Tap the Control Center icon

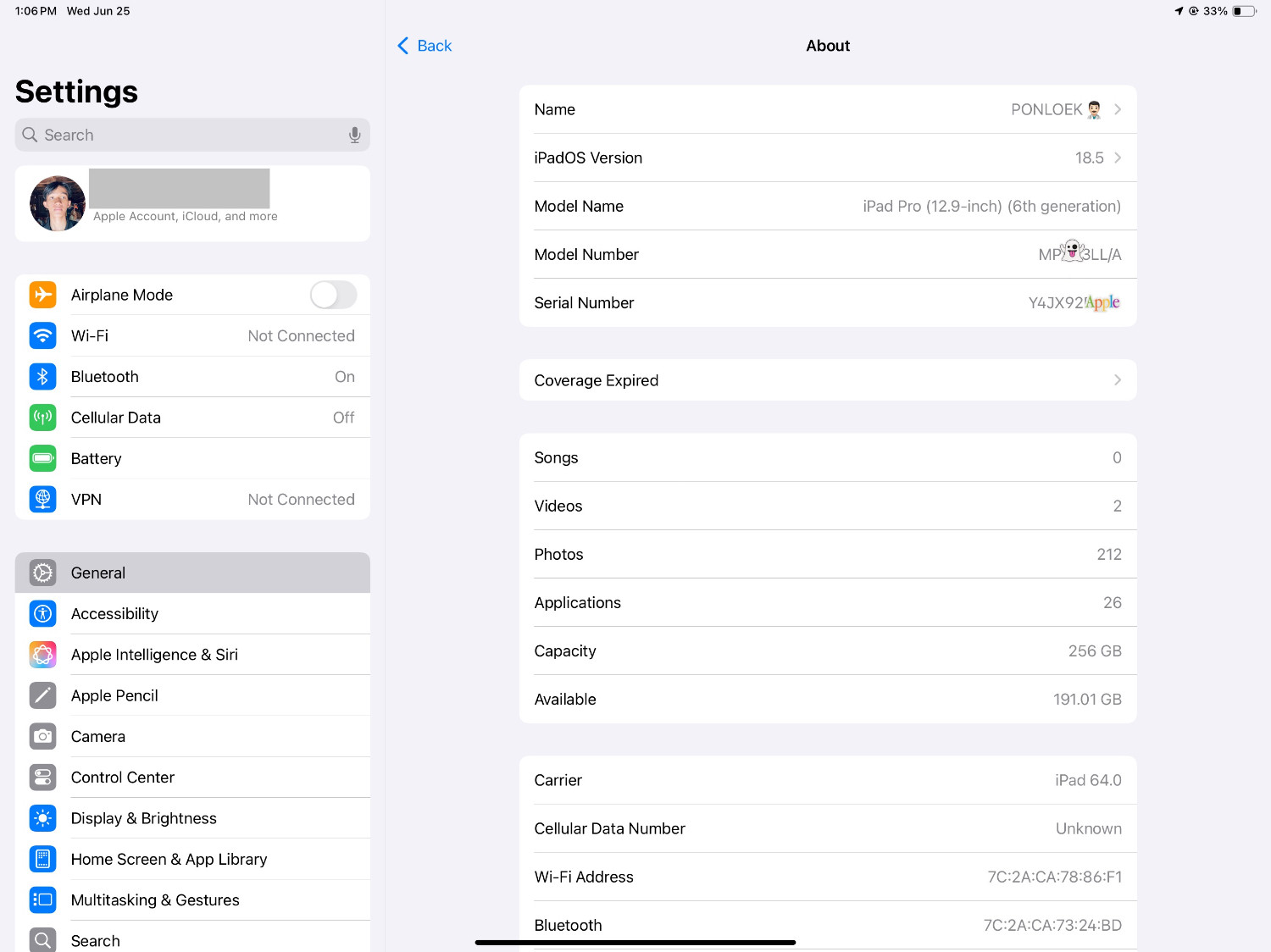43,777
